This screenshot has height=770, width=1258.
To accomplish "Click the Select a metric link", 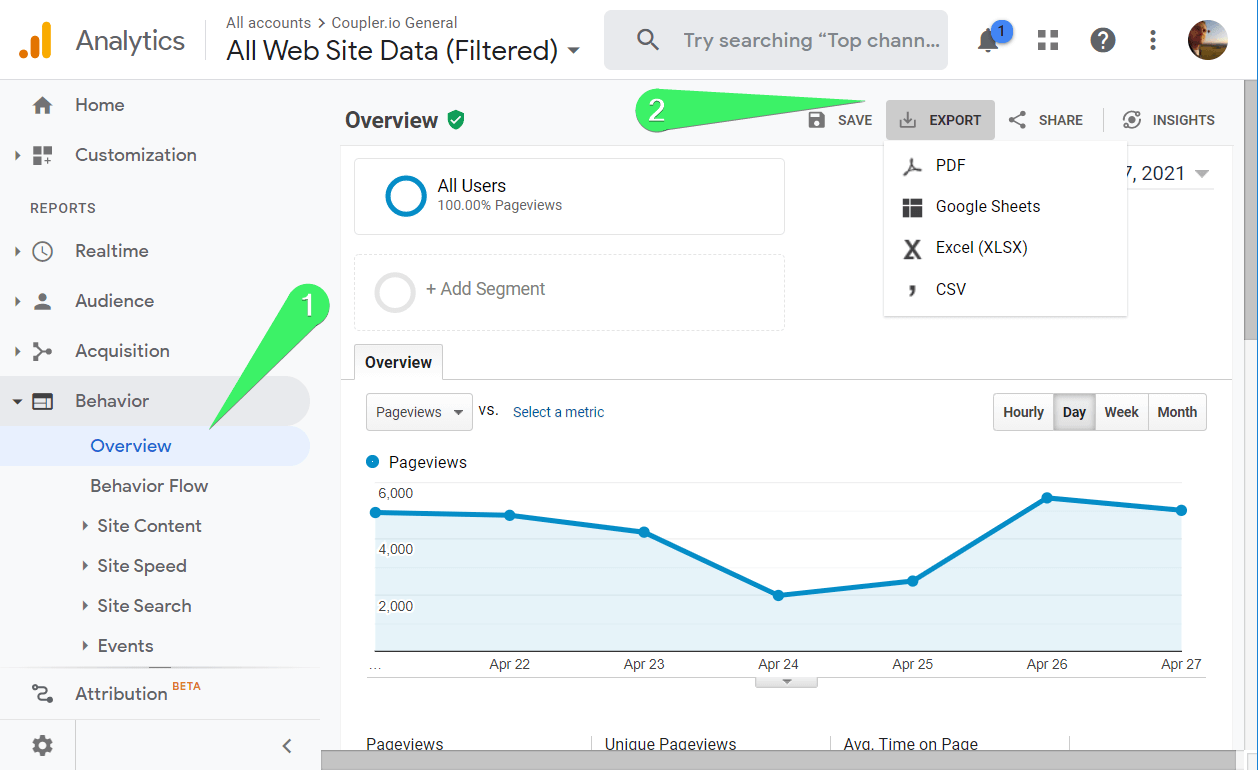I will [558, 412].
